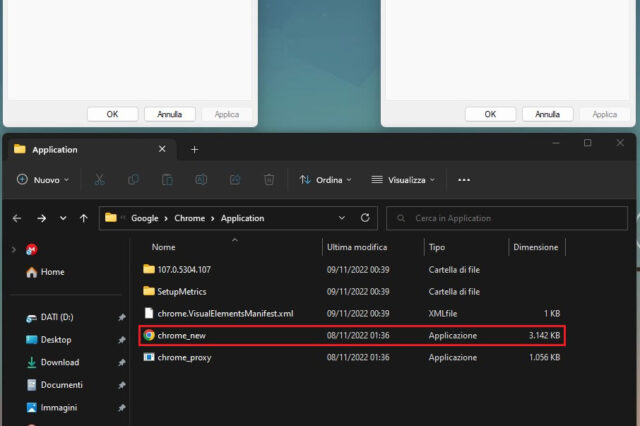Open the Nuovo dropdown menu
Viewport: 640px width, 426px height.
[43, 180]
